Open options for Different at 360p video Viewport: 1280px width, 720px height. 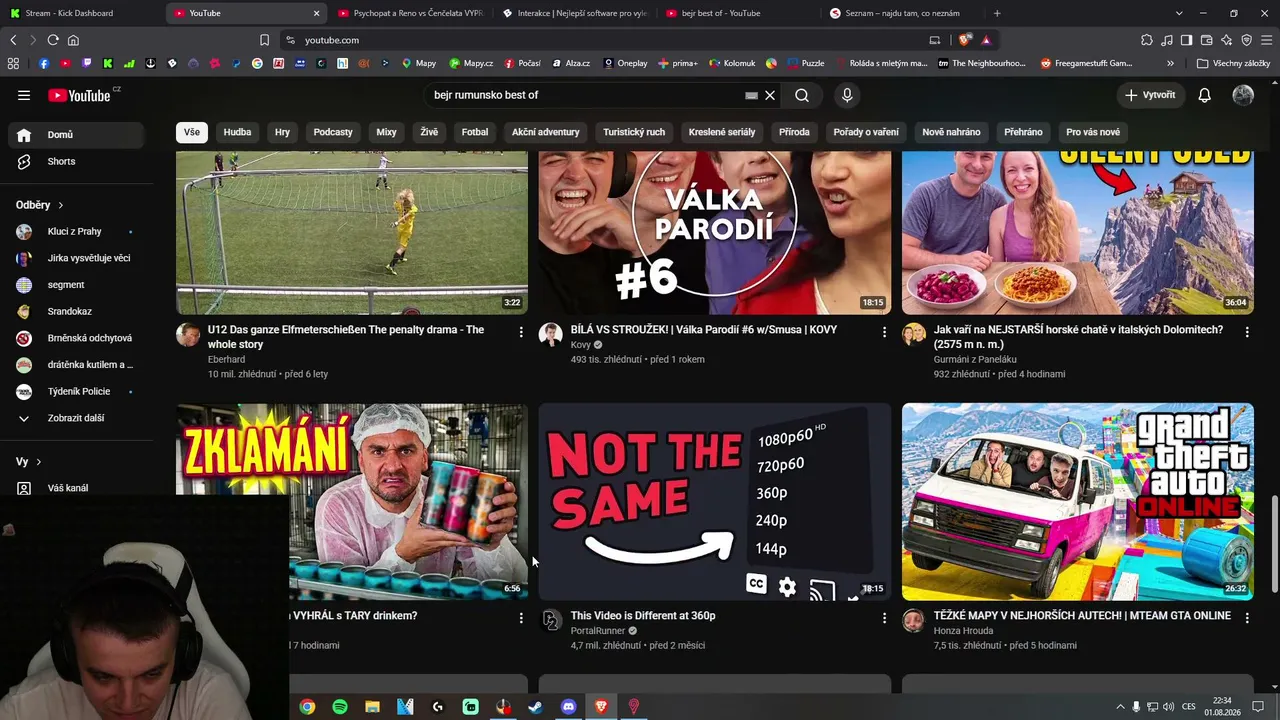click(884, 618)
